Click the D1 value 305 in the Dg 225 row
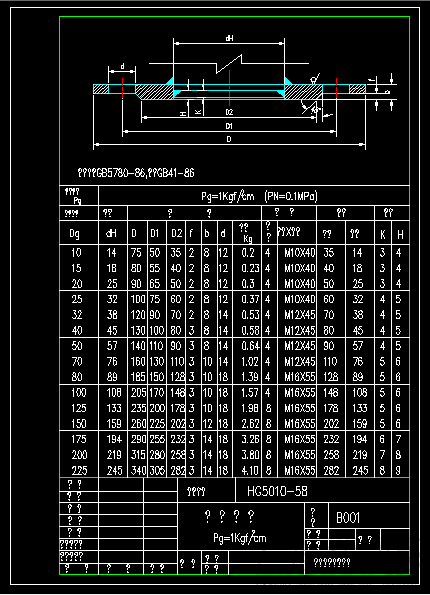 157,471
